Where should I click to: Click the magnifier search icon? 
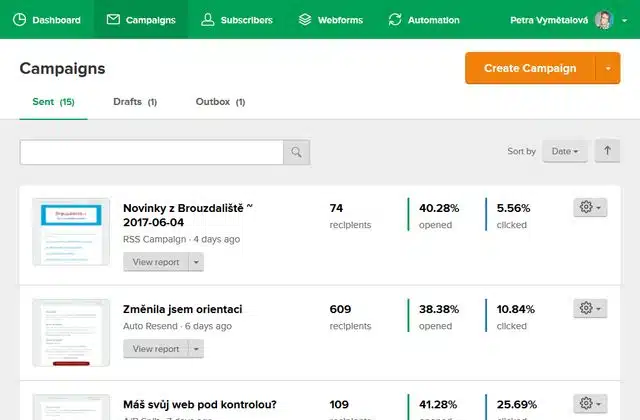(296, 152)
